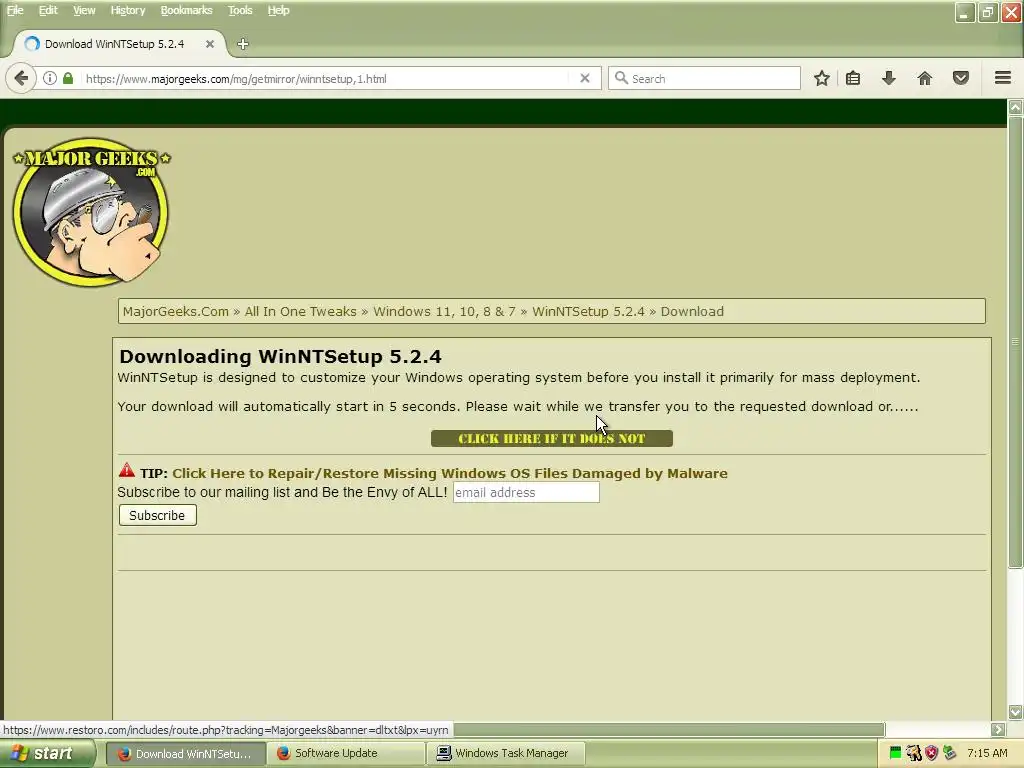The width and height of the screenshot is (1024, 768).
Task: Open the Edit menu
Action: click(x=48, y=10)
